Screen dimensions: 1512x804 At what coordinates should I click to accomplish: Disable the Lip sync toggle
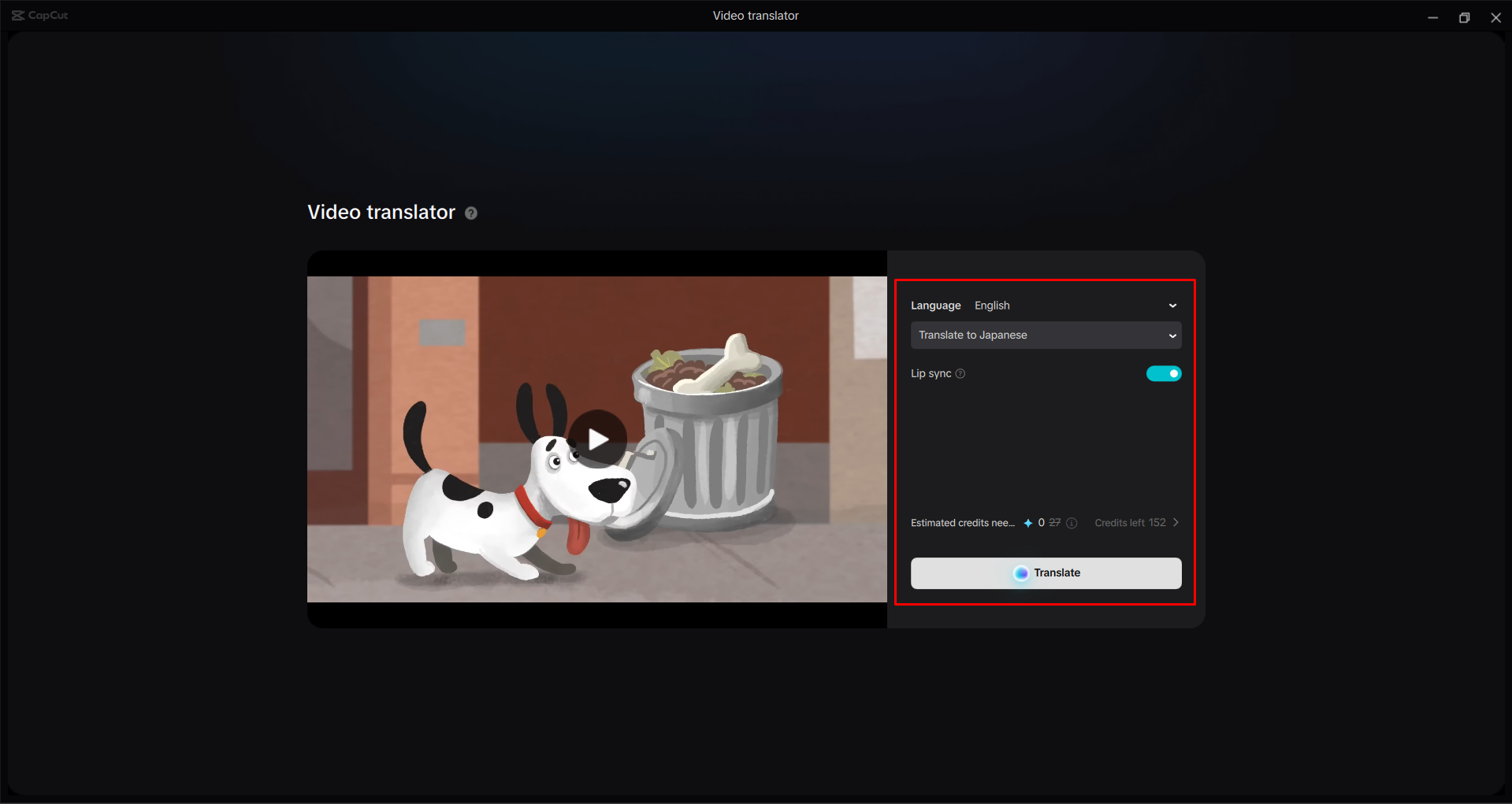click(x=1164, y=373)
